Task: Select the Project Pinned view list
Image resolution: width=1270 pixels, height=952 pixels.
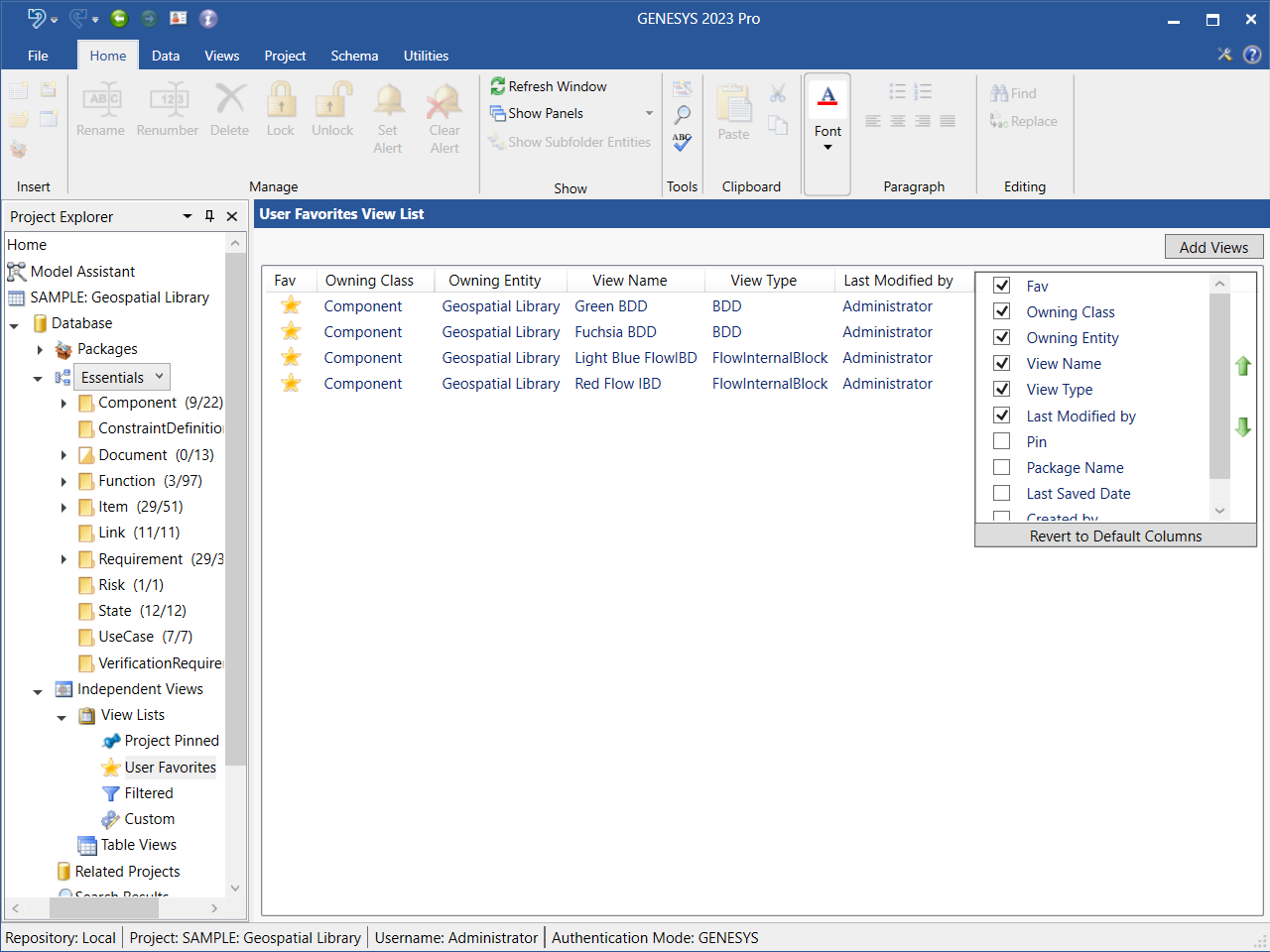Action: point(171,741)
